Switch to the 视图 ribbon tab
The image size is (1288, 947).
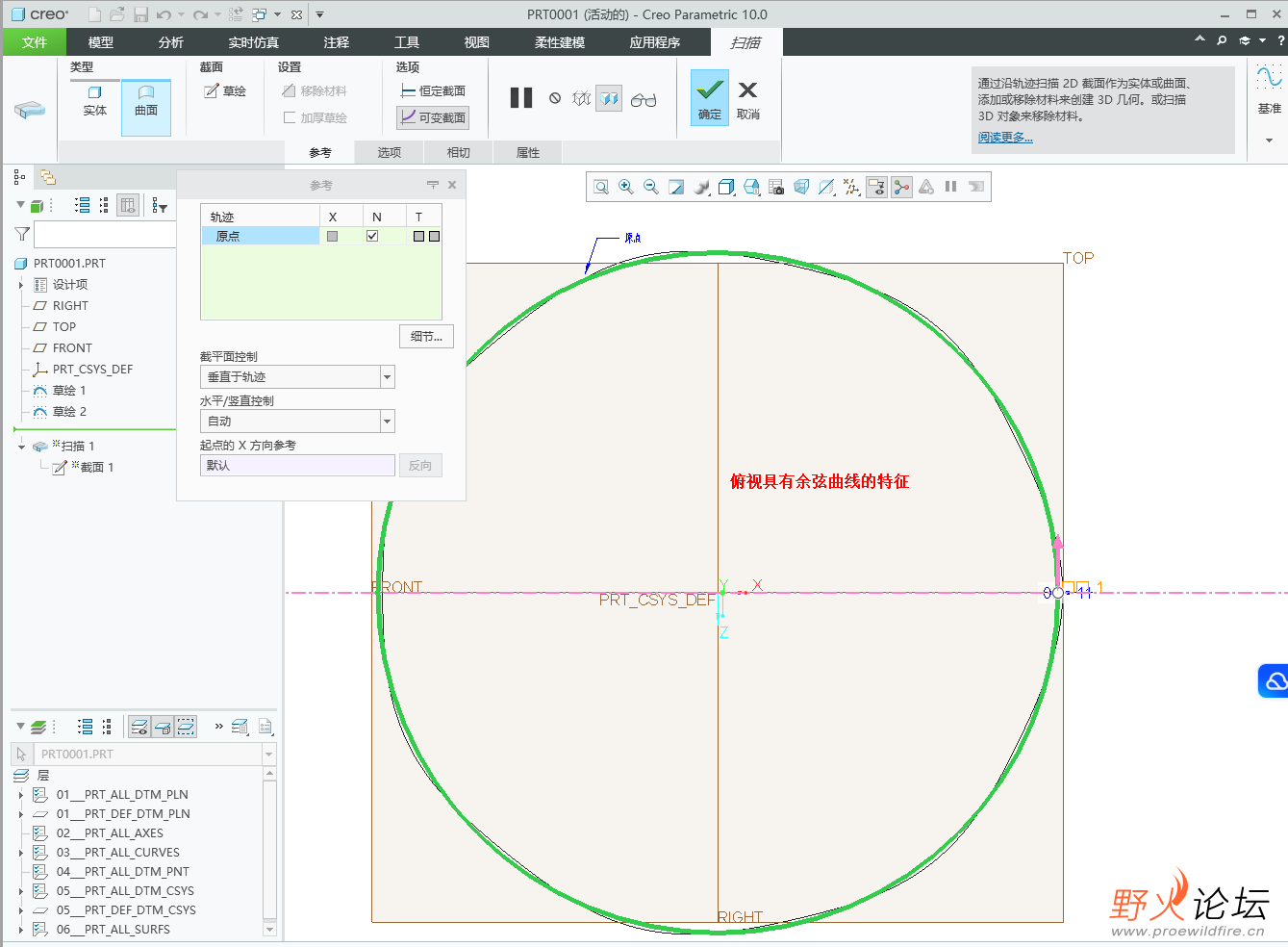(x=477, y=42)
